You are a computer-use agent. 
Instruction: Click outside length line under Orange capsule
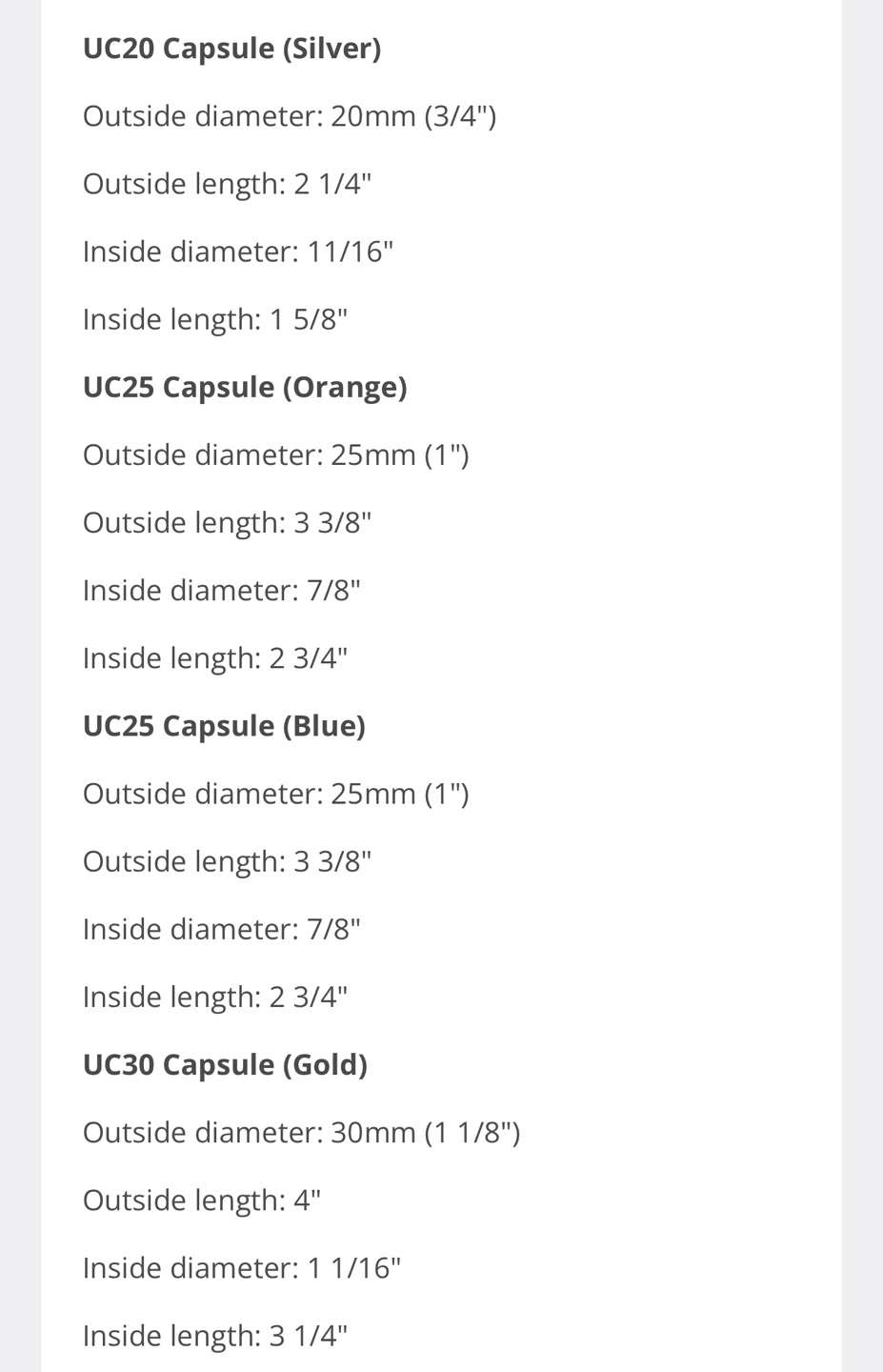[227, 523]
